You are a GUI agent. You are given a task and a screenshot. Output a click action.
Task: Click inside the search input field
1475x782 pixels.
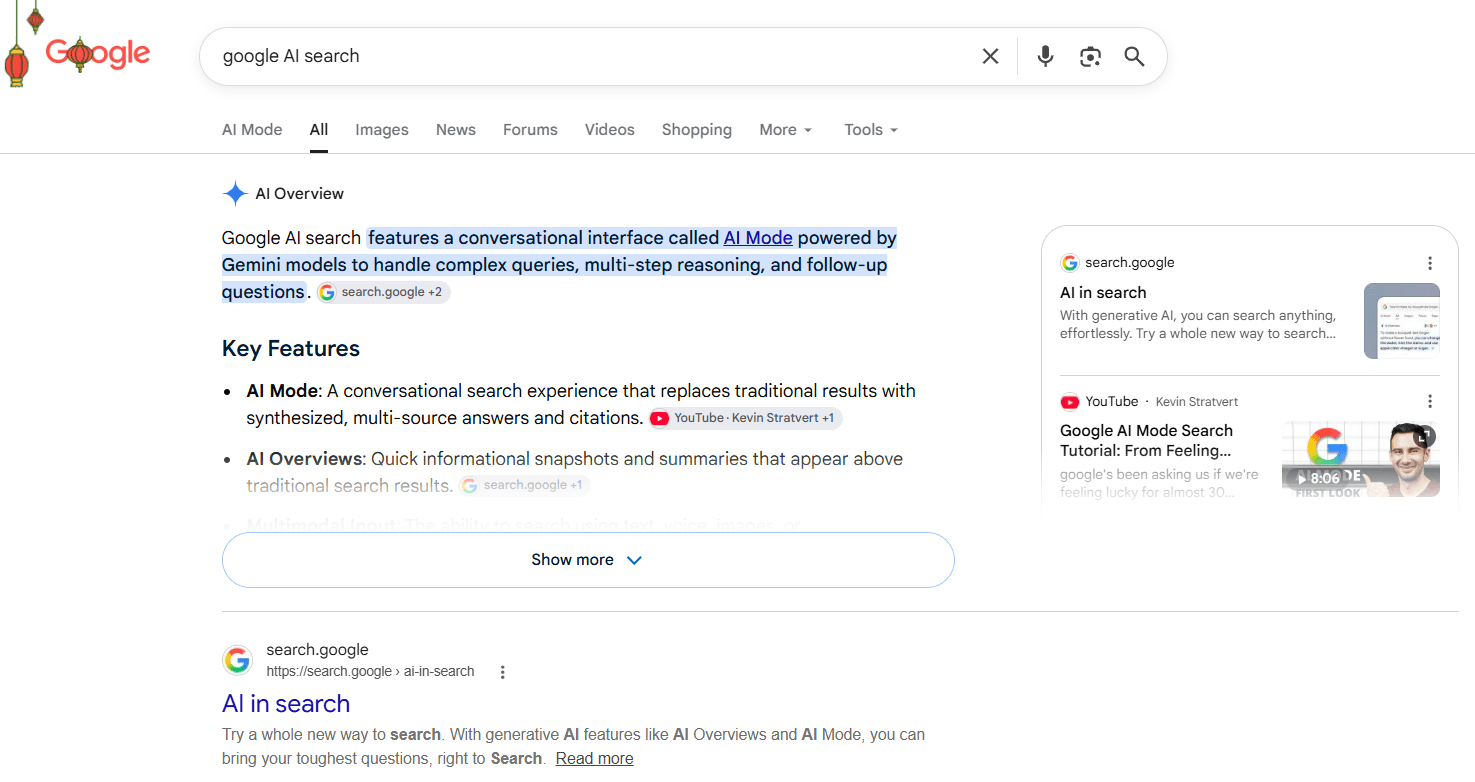click(x=590, y=56)
